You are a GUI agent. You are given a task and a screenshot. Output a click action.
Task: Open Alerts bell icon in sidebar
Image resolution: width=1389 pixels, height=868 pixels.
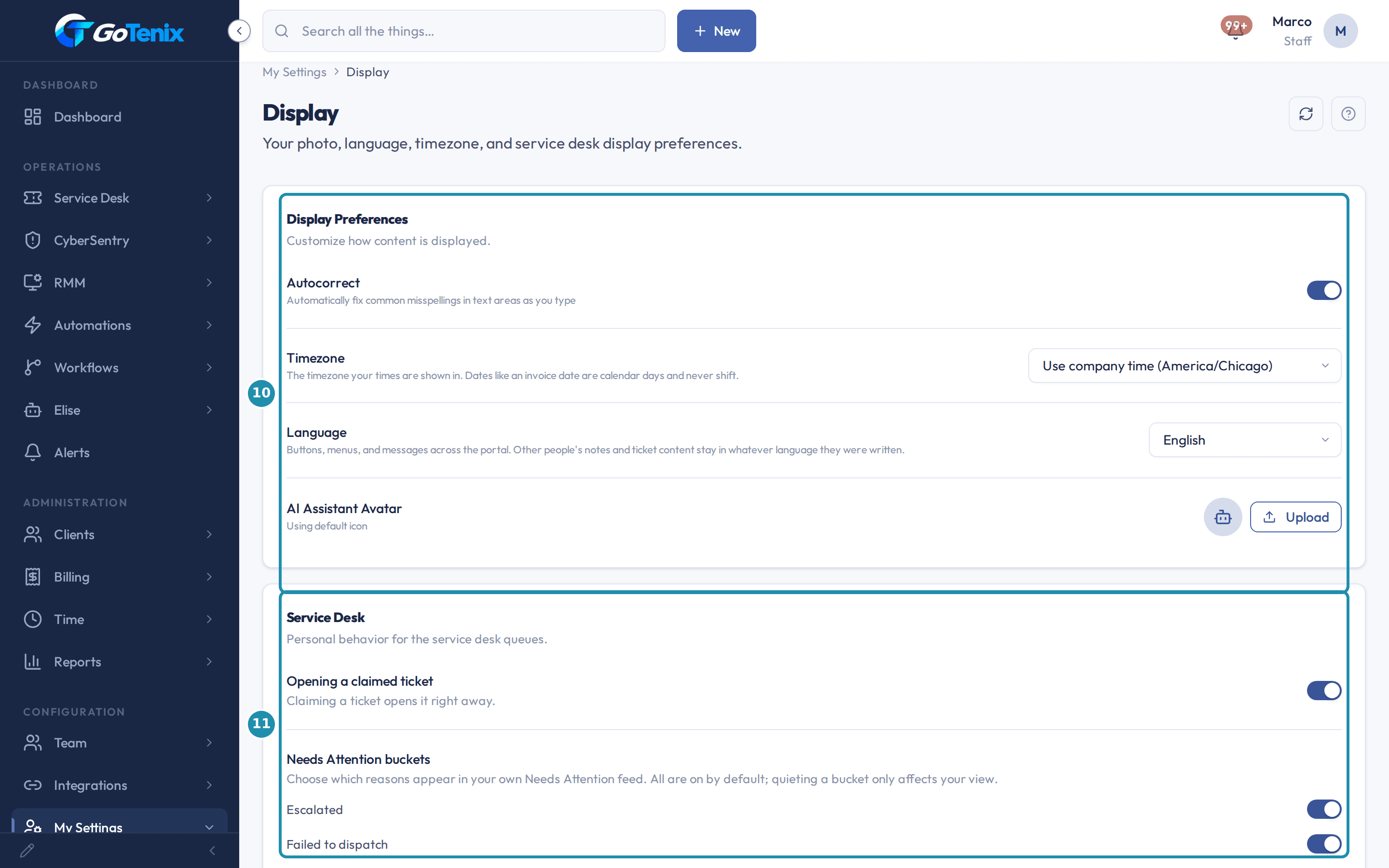tap(33, 452)
